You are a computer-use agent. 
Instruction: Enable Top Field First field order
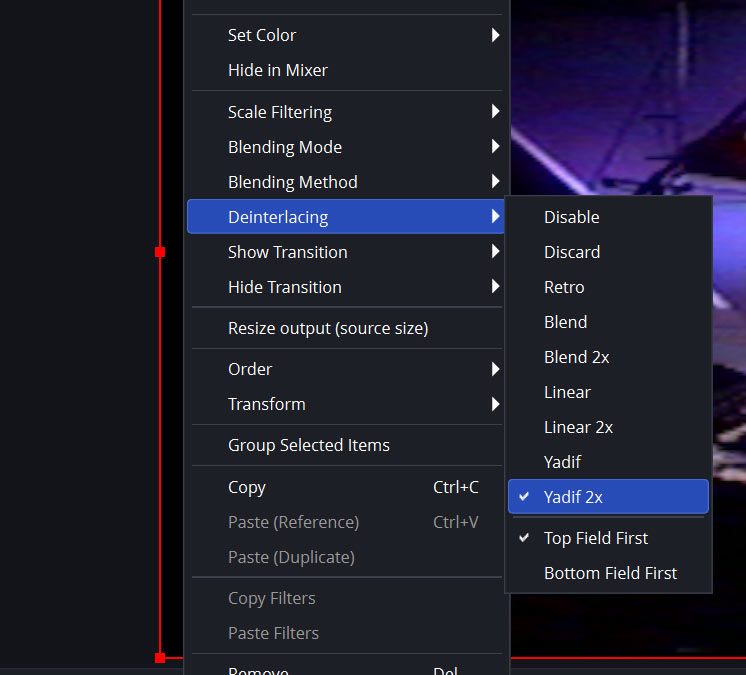595,538
